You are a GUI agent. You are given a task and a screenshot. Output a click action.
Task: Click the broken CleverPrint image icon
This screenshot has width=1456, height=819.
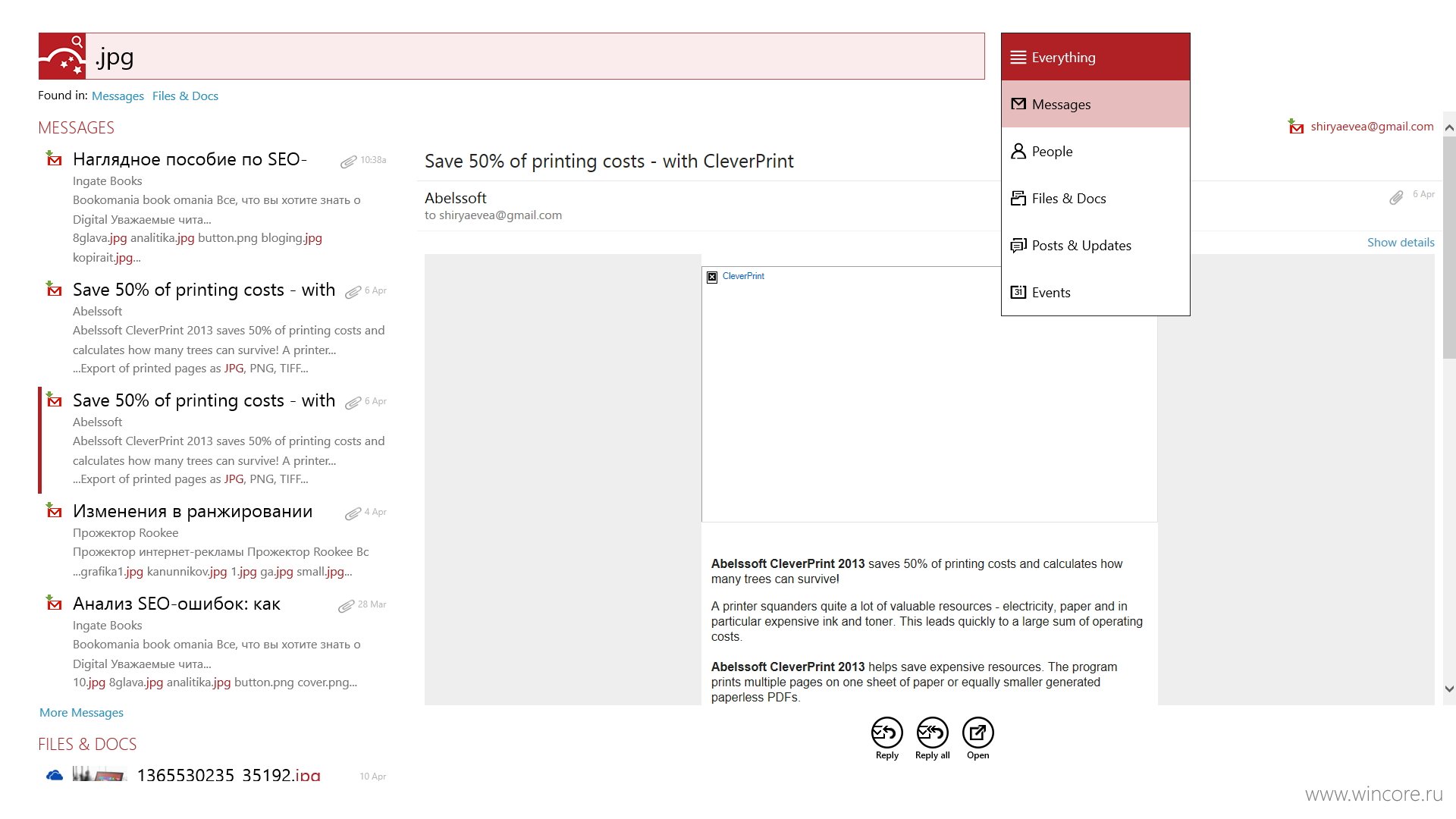[712, 277]
